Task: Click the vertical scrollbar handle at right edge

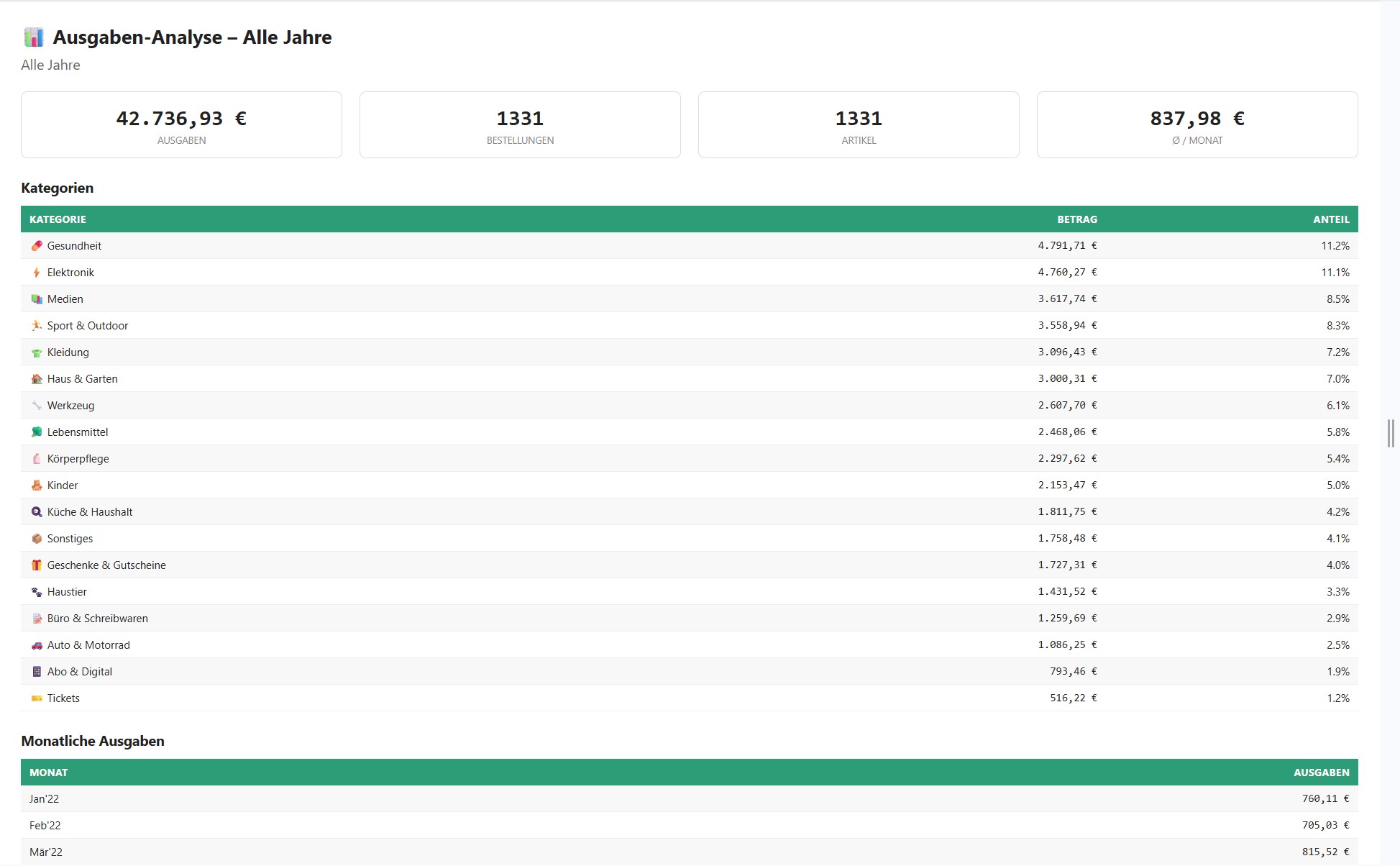Action: [x=1391, y=433]
